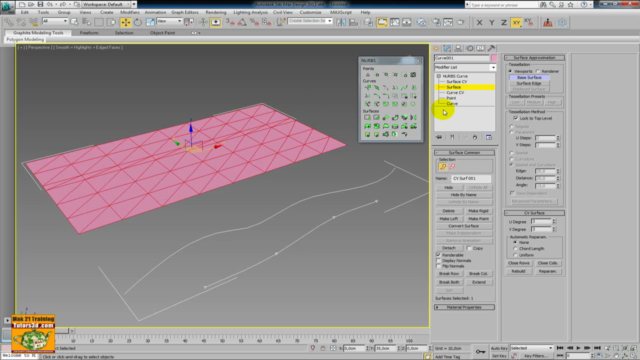Click the Convert Surface button
This screenshot has width=640, height=360.
click(464, 226)
